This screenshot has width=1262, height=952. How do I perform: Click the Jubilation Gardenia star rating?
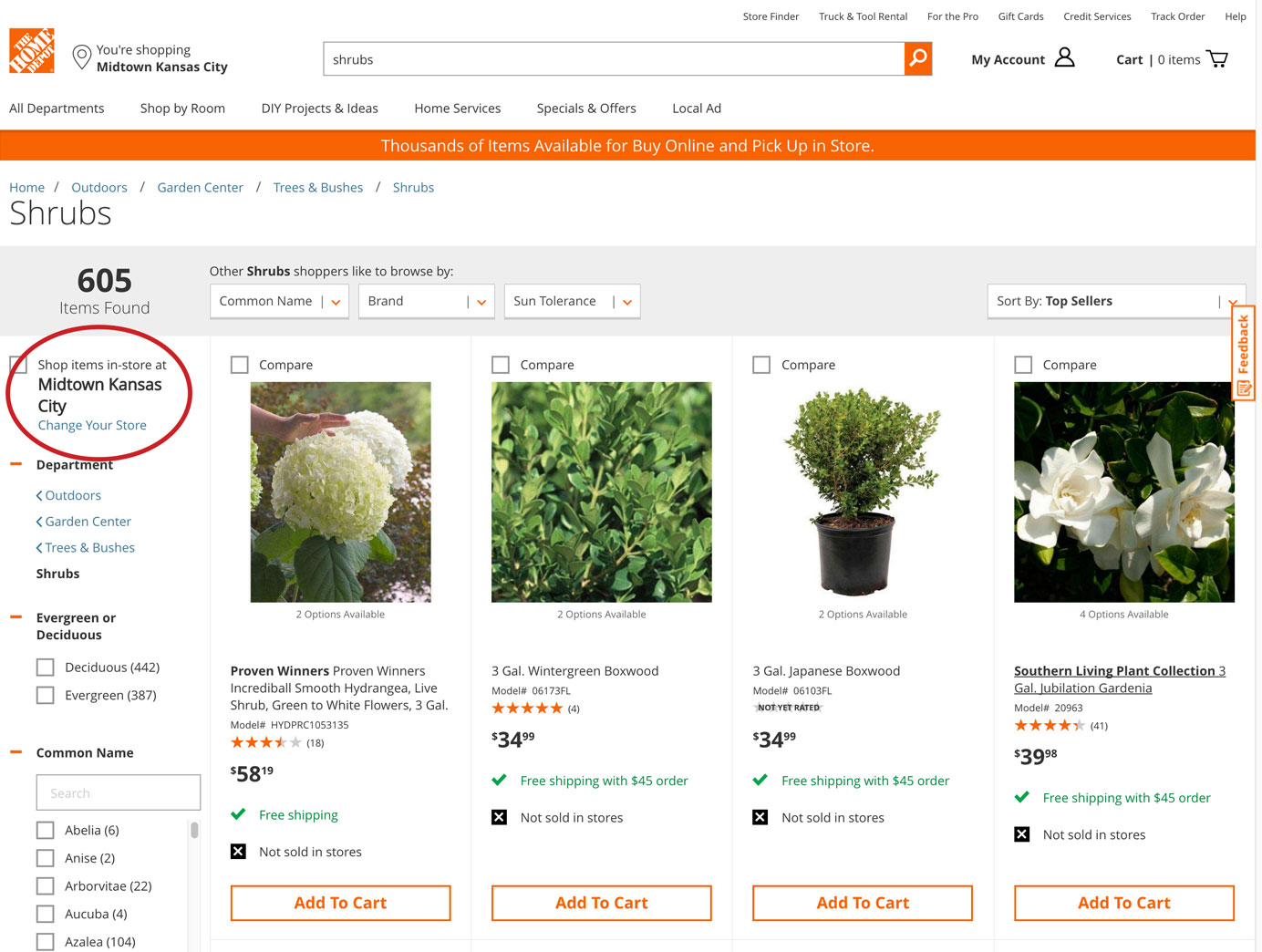click(x=1050, y=726)
